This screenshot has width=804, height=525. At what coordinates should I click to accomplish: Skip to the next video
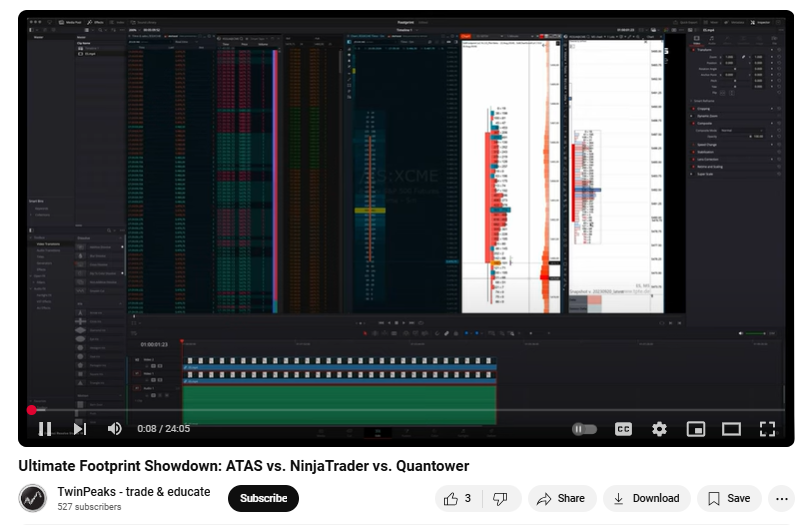(80, 429)
